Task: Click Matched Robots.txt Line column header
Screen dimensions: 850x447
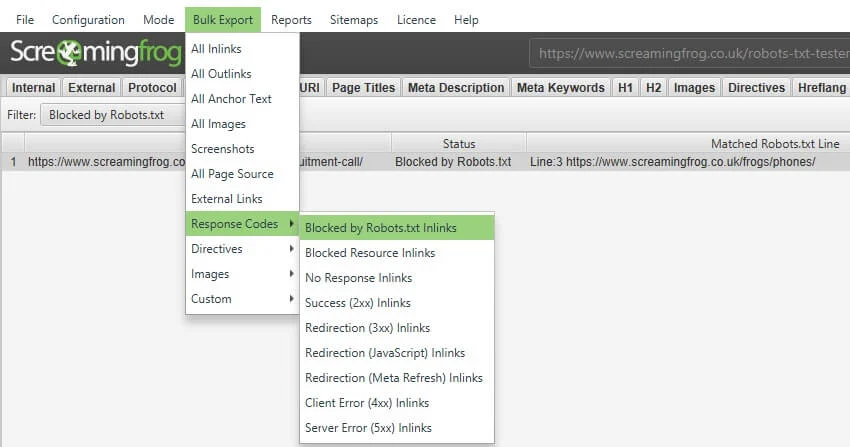Action: (774, 144)
